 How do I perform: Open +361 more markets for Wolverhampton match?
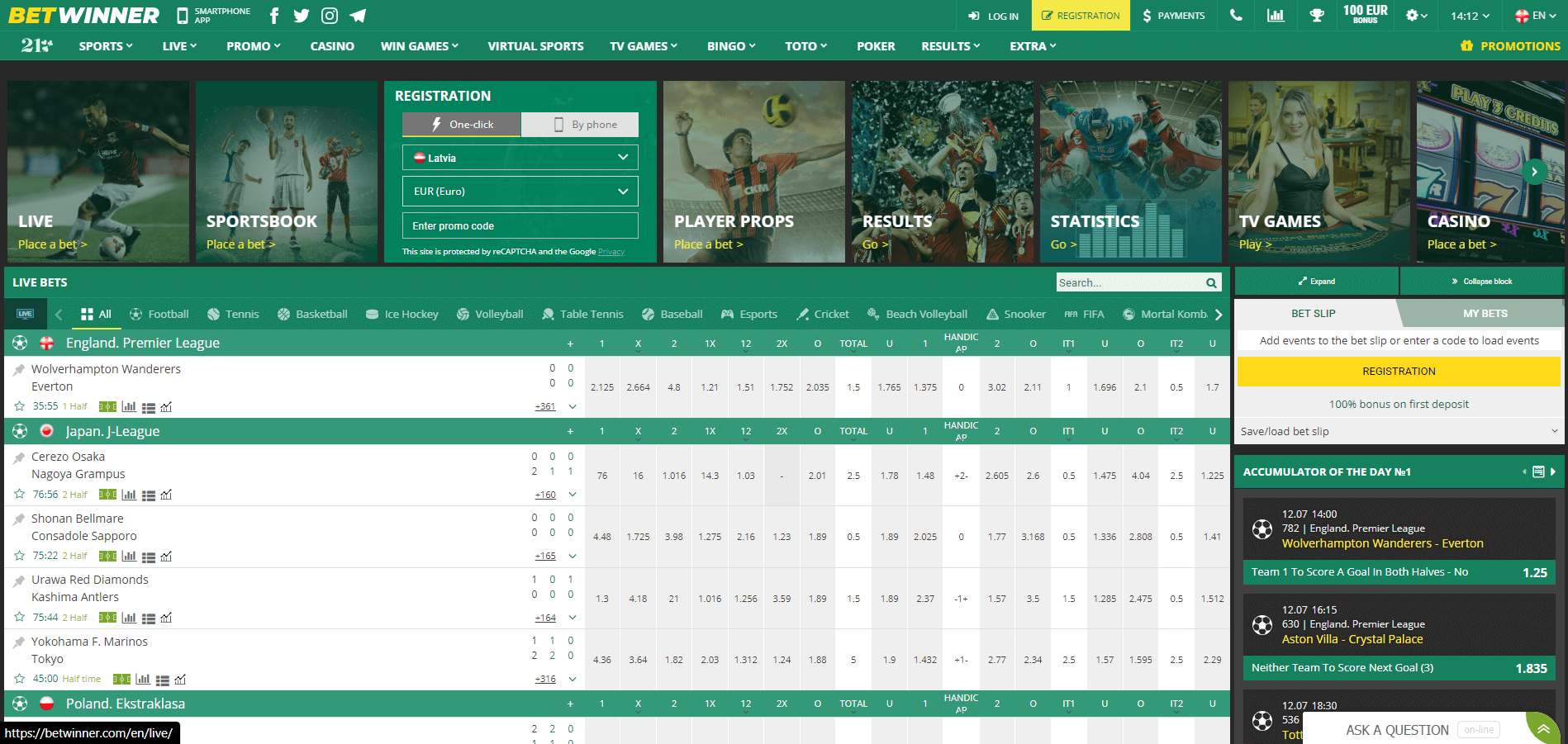click(x=545, y=407)
